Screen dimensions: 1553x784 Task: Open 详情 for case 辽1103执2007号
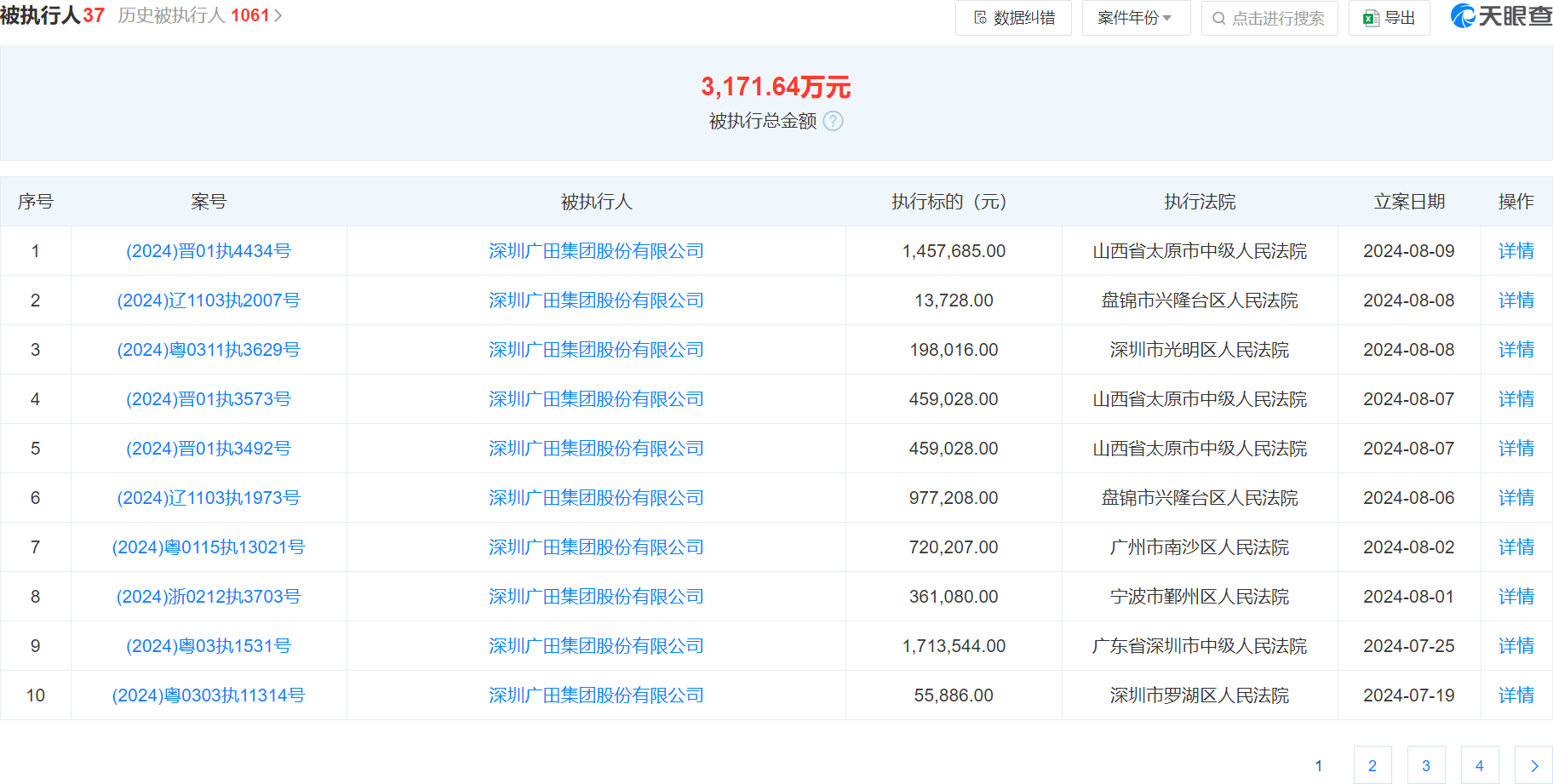[x=1516, y=300]
